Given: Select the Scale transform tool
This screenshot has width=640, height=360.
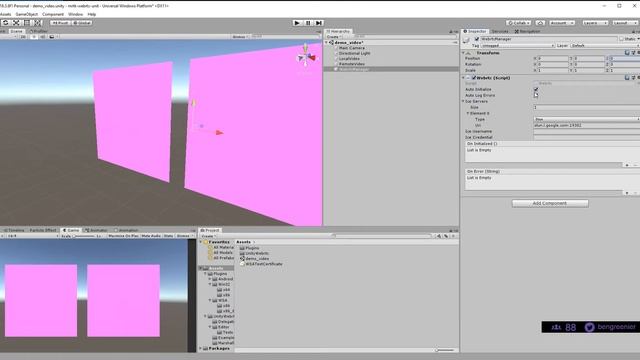Looking at the screenshot, I should tap(16, 23).
